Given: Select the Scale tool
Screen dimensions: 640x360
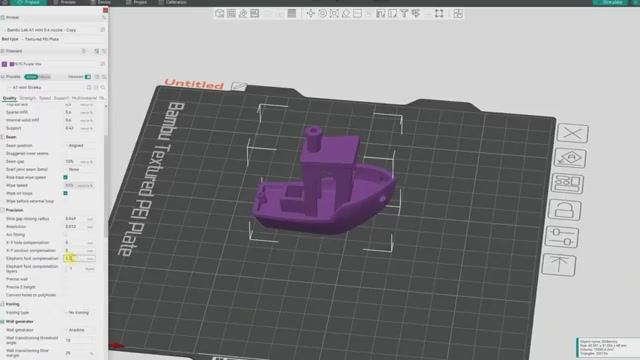Looking at the screenshot, I should (334, 13).
